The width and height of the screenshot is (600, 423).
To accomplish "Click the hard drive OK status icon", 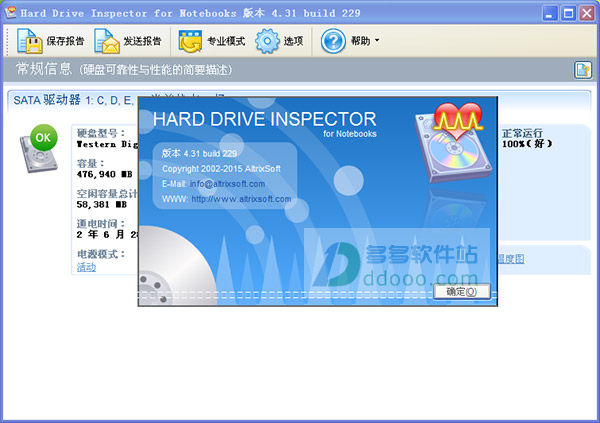I will pyautogui.click(x=39, y=148).
